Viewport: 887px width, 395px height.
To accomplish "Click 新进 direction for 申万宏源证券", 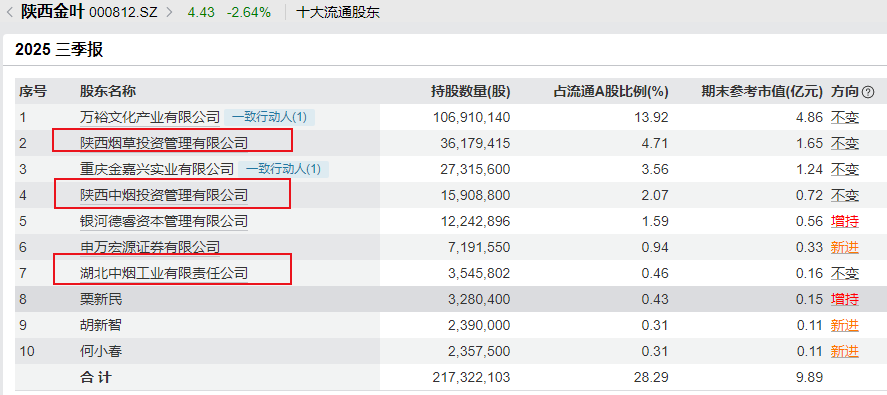I will (845, 247).
